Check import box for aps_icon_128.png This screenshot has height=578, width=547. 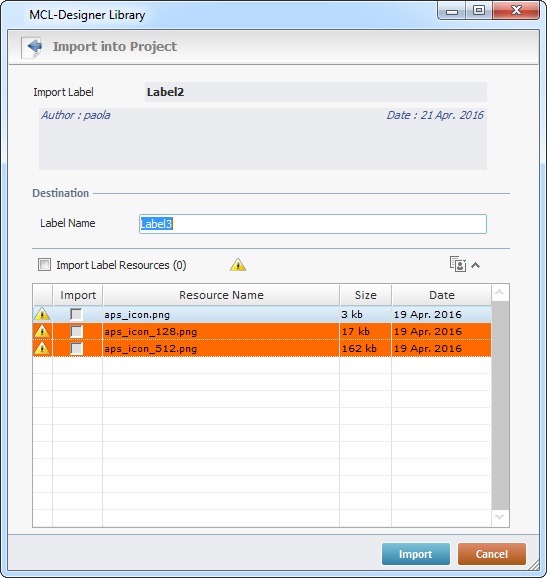[76, 331]
